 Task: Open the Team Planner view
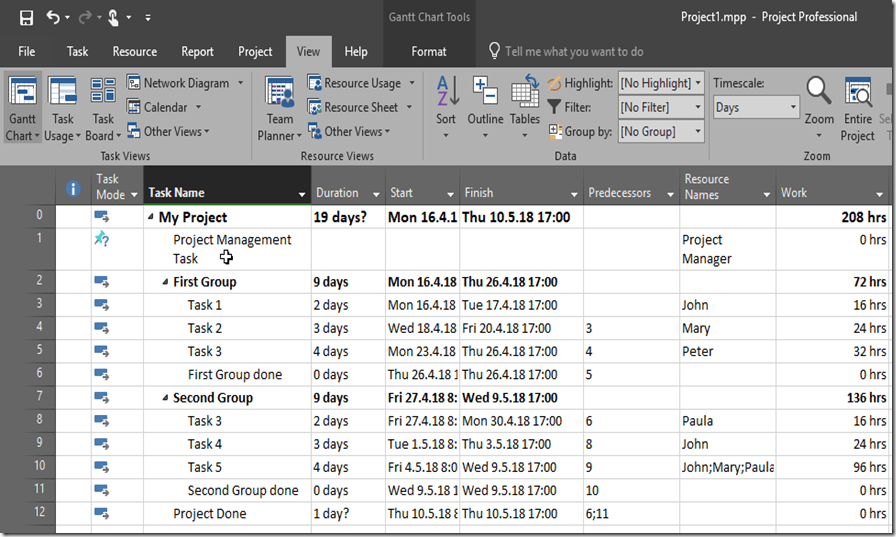[279, 108]
